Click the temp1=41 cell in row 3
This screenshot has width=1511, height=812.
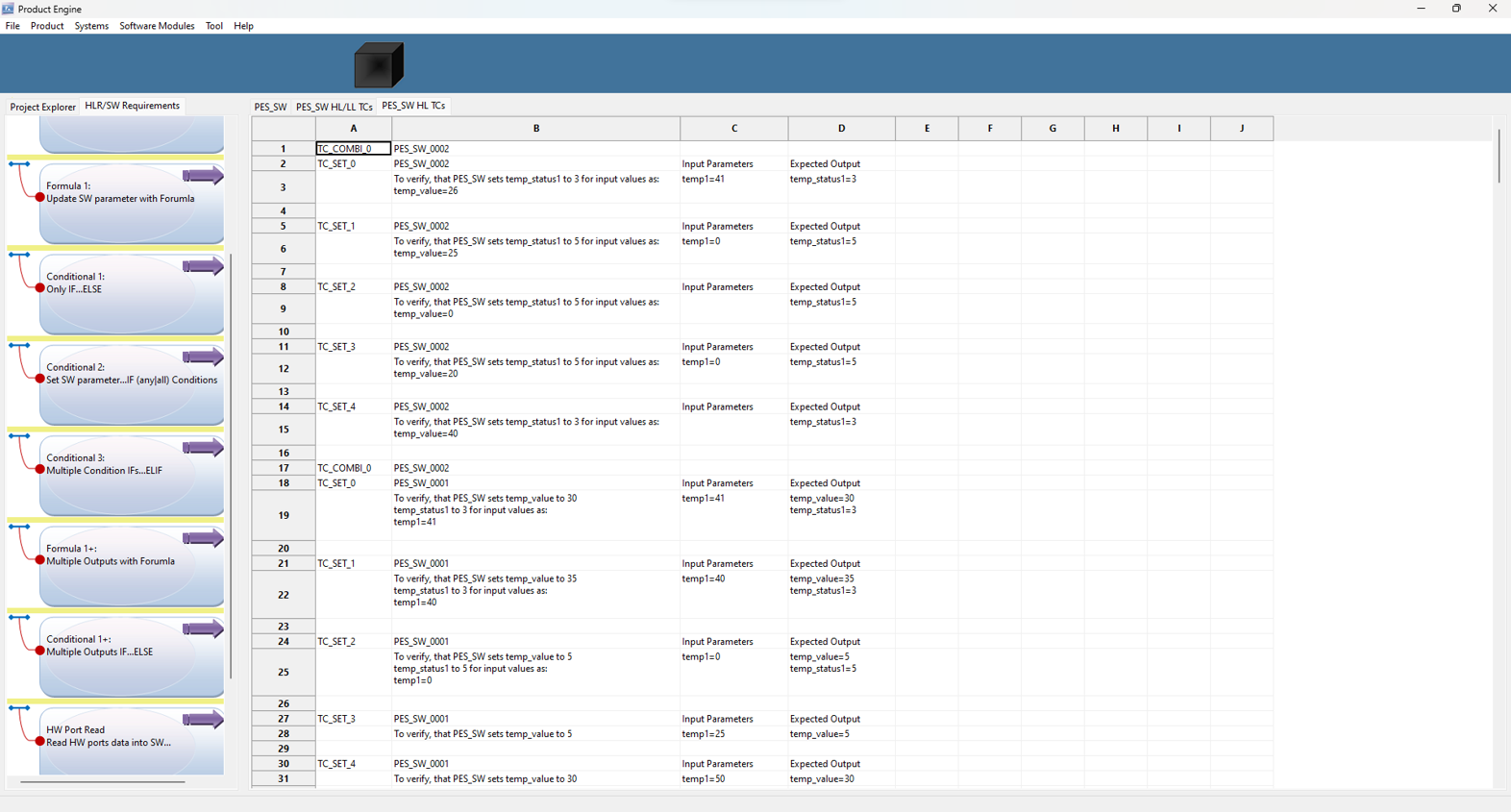click(x=734, y=186)
